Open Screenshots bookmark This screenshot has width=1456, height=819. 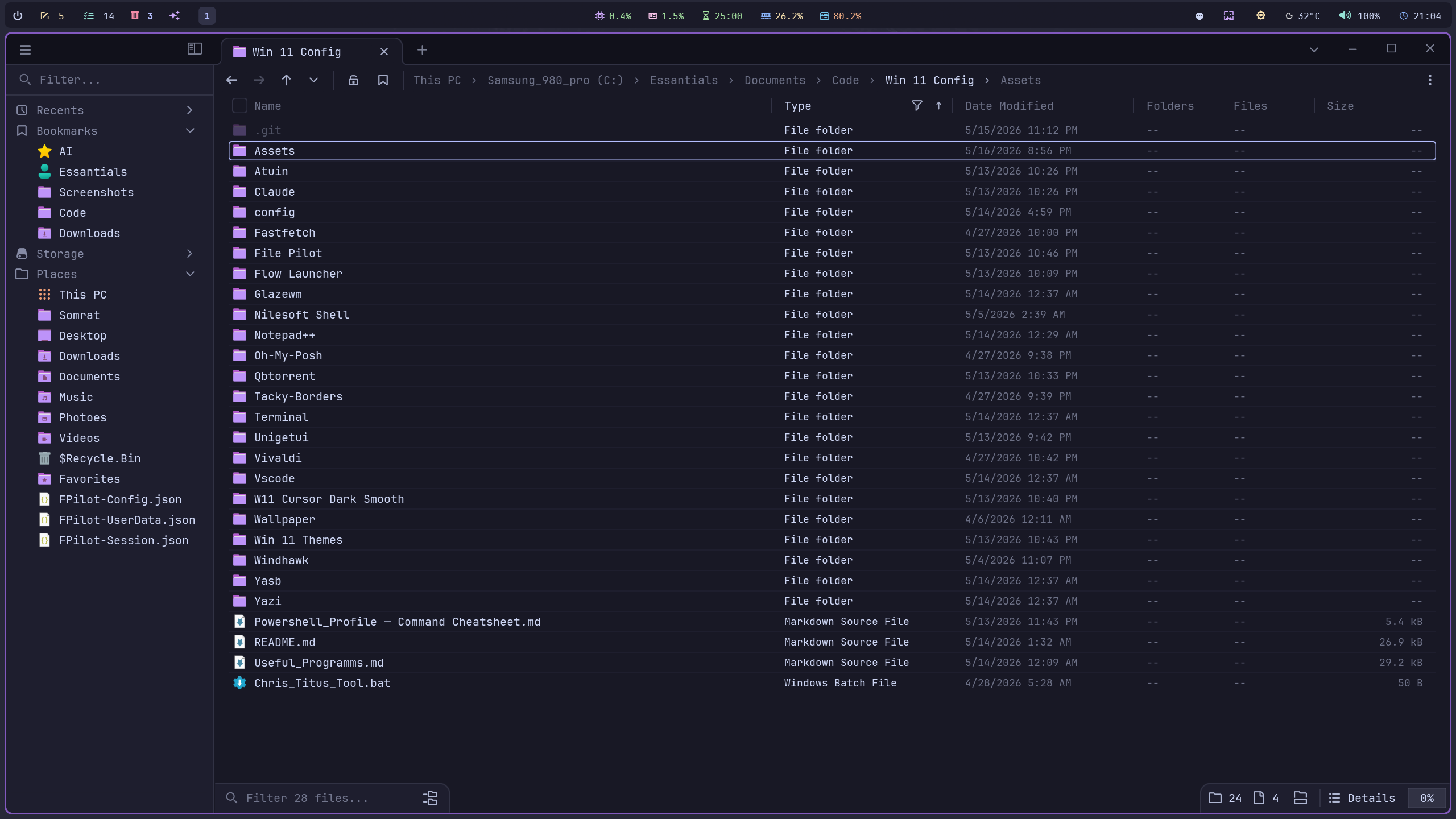pos(109,192)
